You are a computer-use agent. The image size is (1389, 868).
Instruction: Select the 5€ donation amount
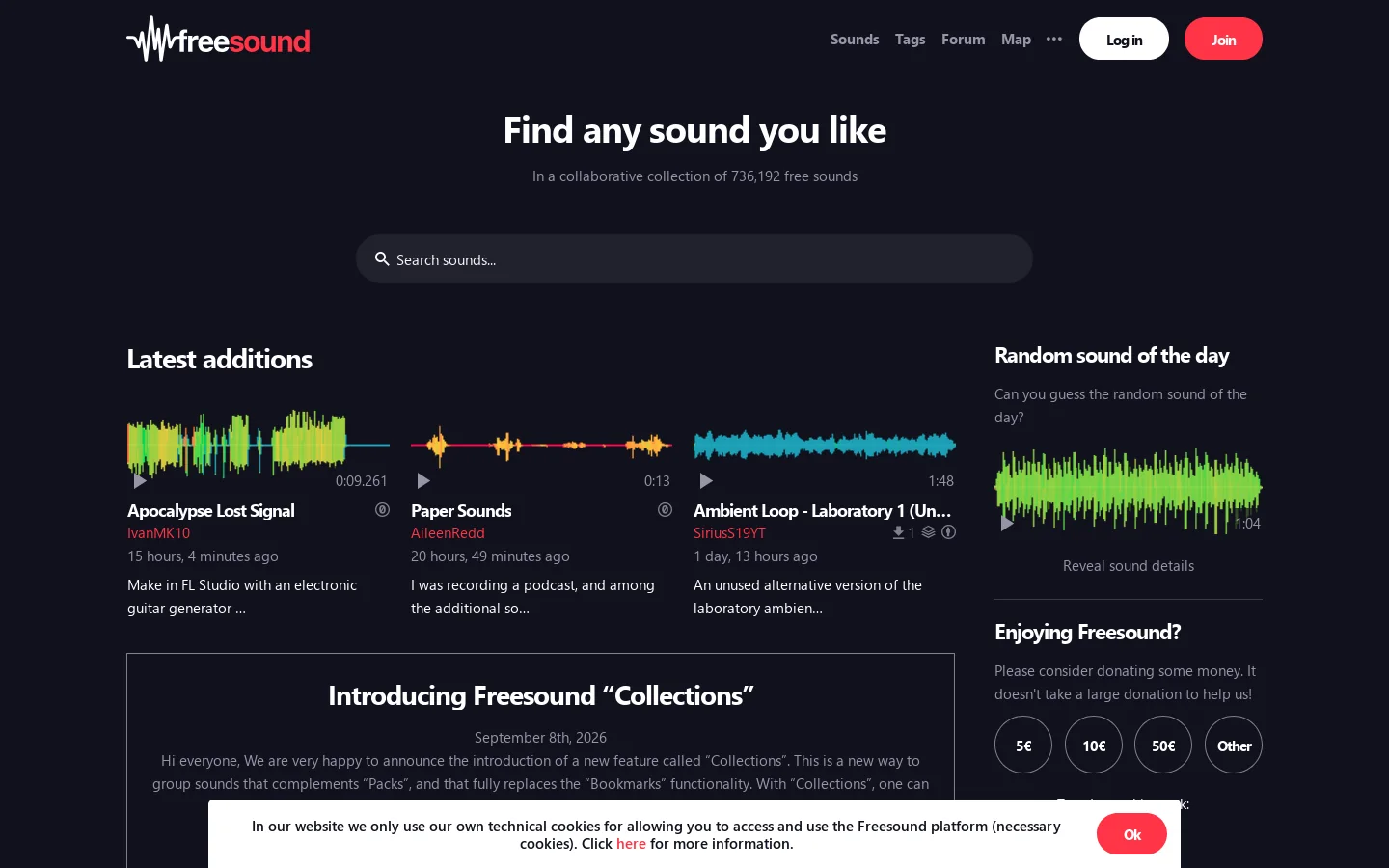click(x=1023, y=745)
